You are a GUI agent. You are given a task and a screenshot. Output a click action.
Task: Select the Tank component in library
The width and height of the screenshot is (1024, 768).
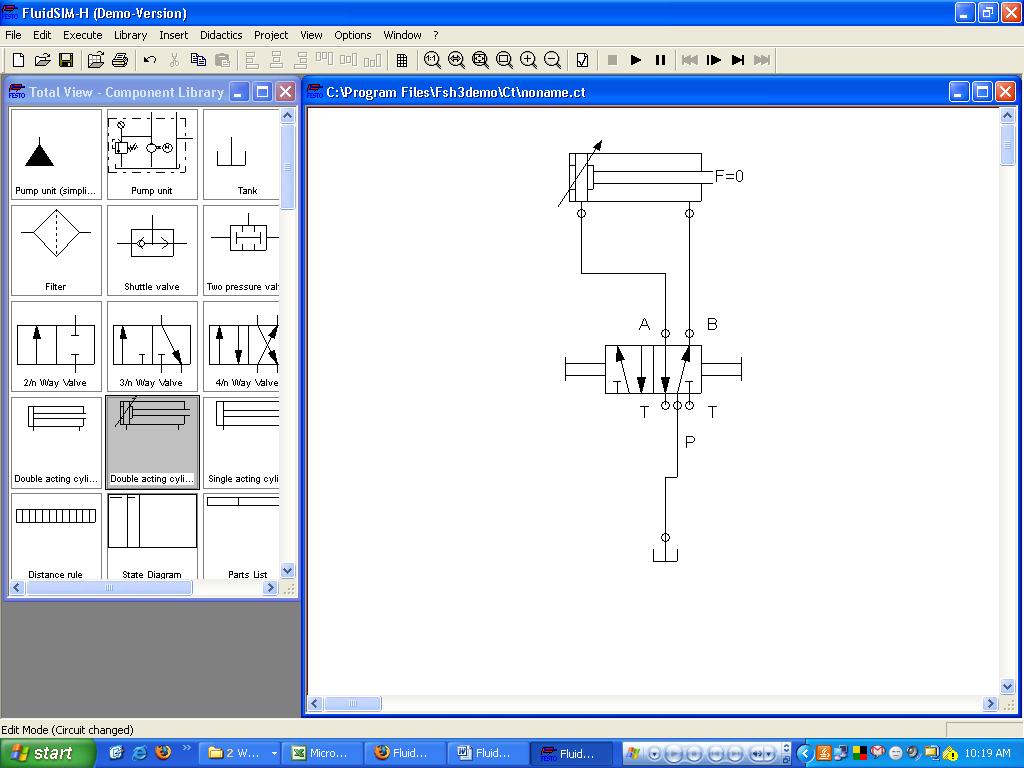point(241,154)
